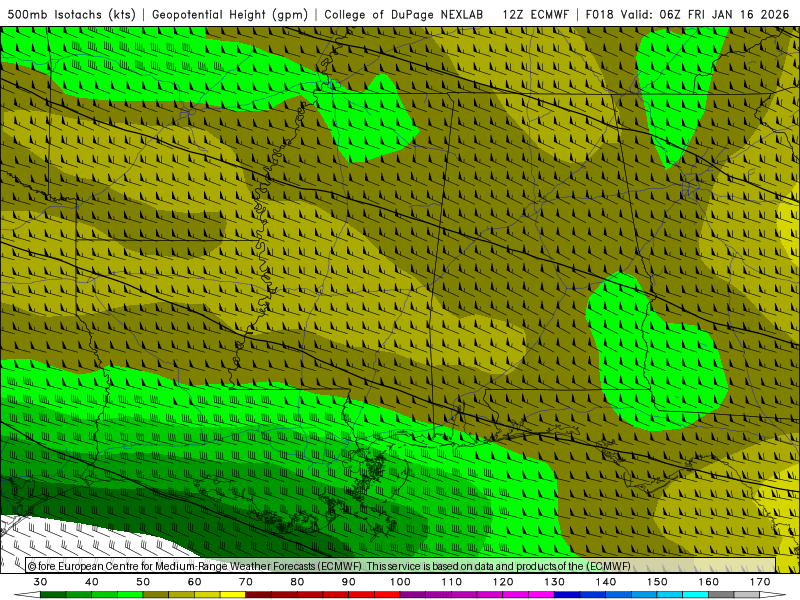Click the 'College of DuPage NEXLAB' title text
Image resolution: width=800 pixels, height=600 pixels.
click(x=404, y=15)
